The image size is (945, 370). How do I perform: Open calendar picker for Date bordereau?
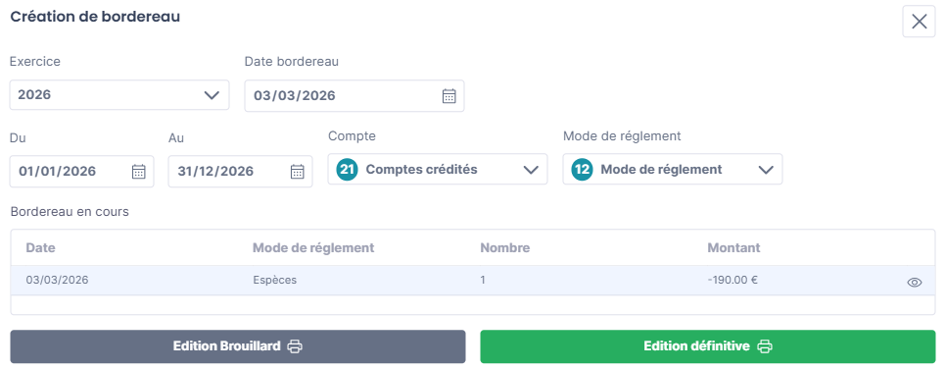pos(449,96)
